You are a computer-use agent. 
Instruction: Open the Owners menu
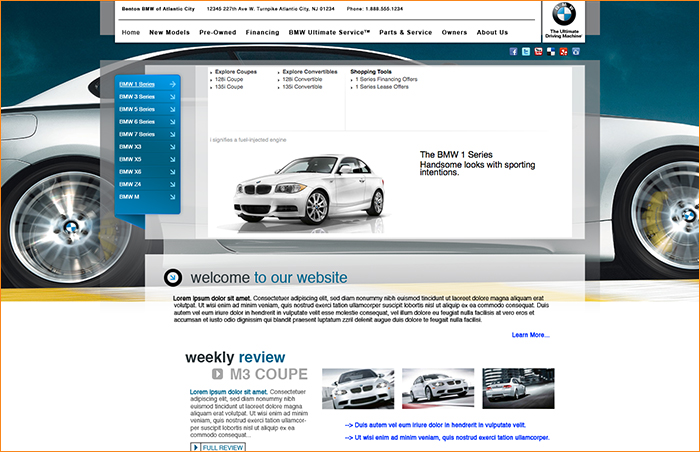click(454, 32)
